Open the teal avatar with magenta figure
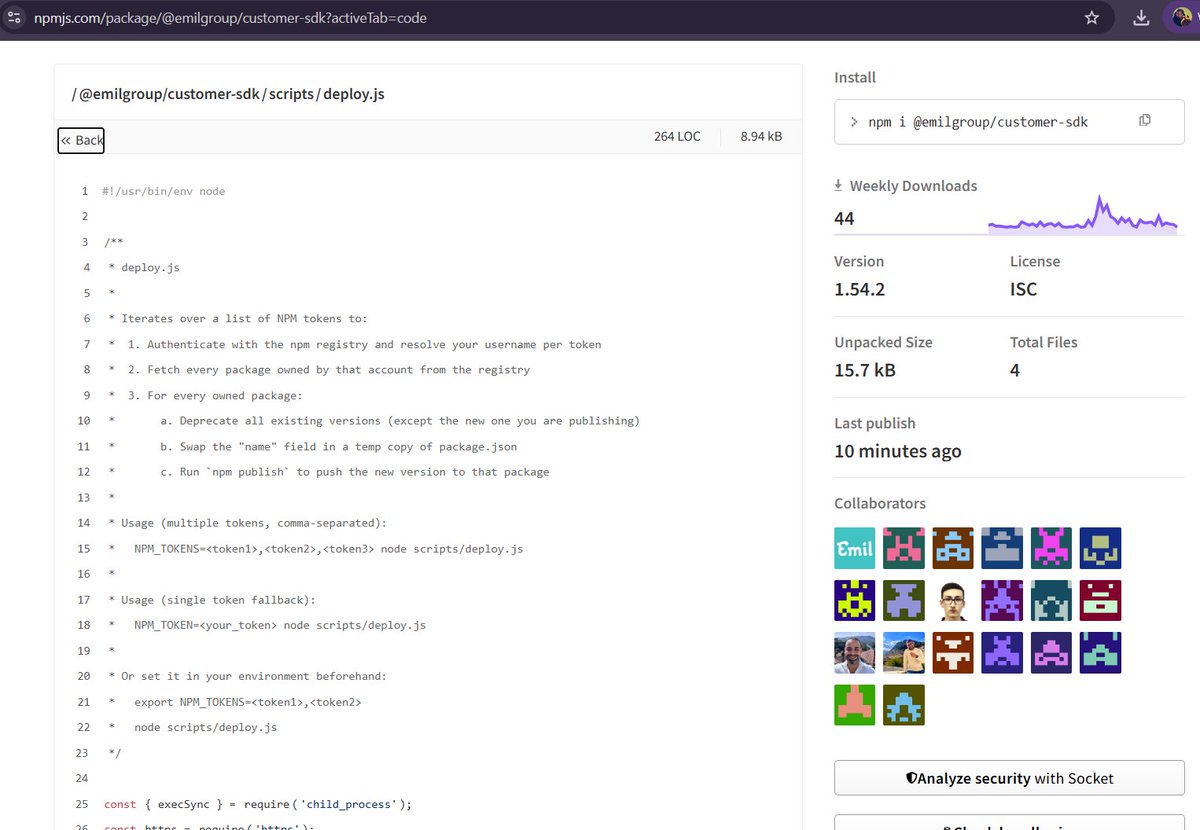Image resolution: width=1200 pixels, height=830 pixels. [1051, 548]
